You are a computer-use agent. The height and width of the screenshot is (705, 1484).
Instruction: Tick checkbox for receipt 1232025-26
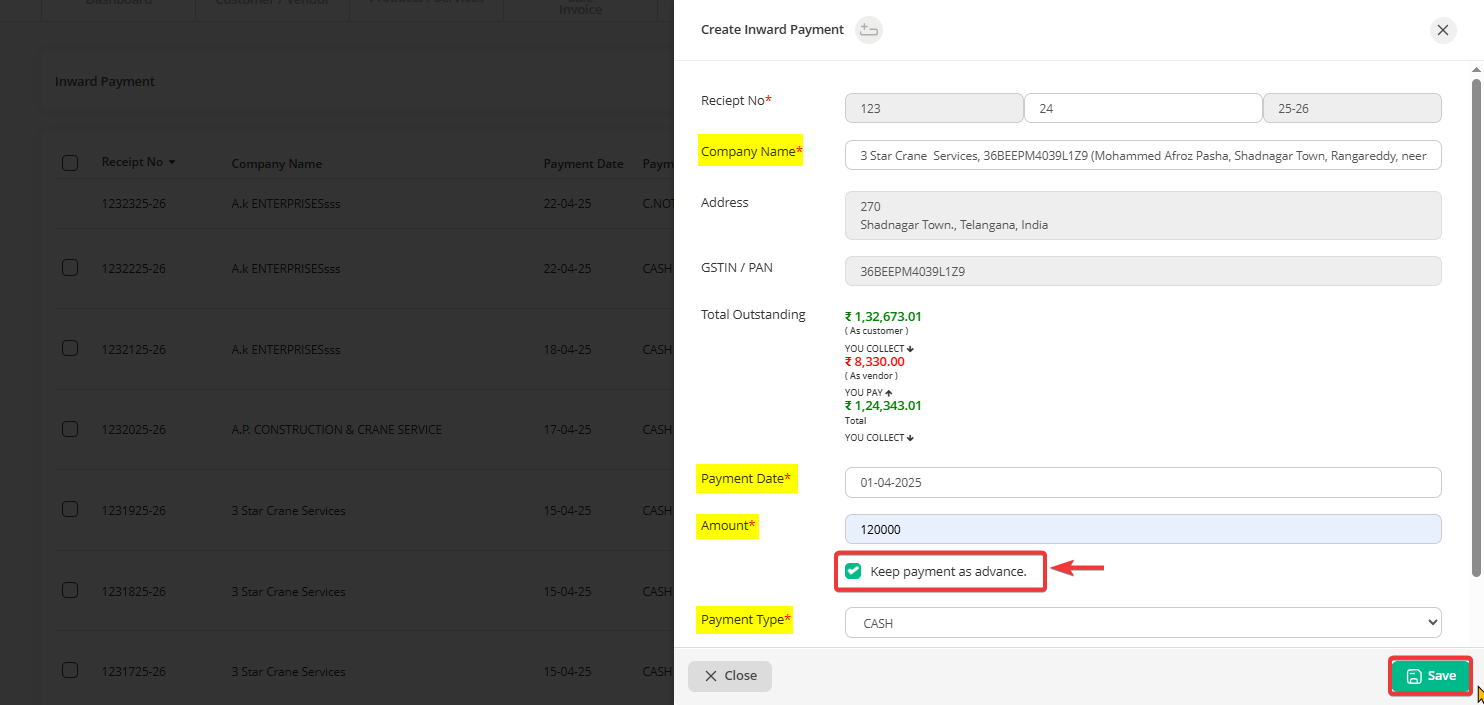70,429
